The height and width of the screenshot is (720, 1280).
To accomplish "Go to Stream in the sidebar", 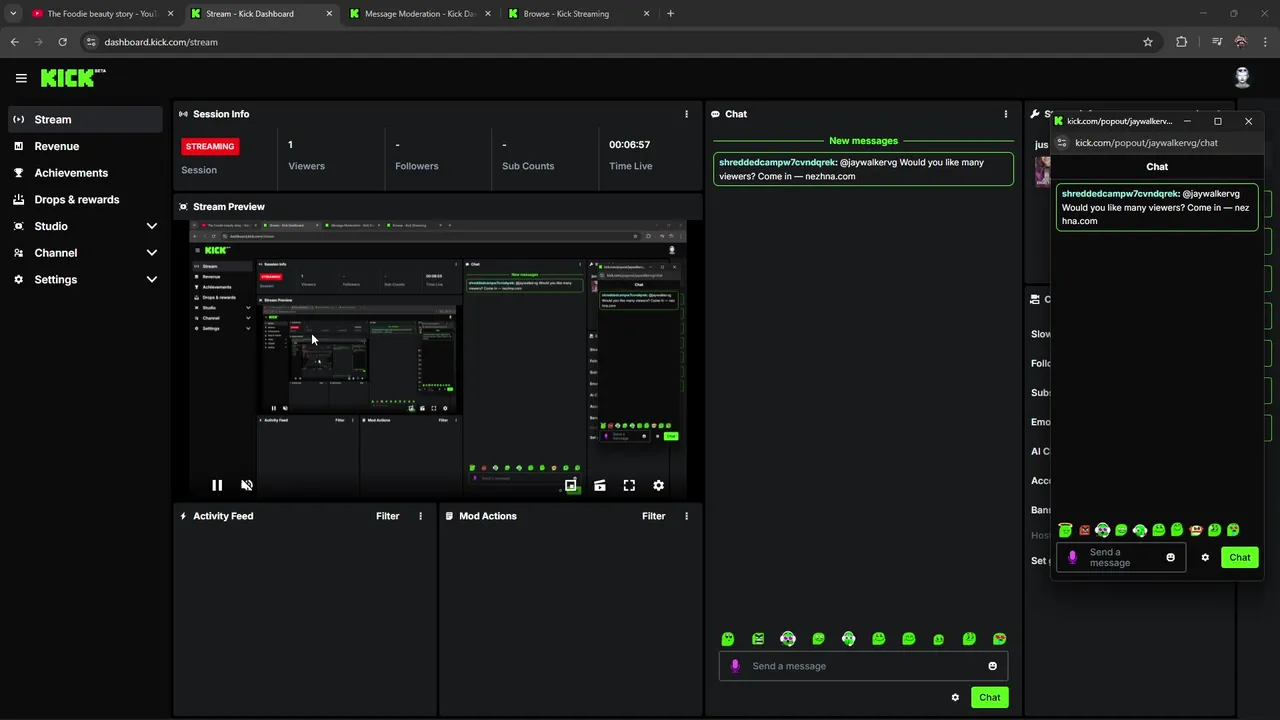I will tap(85, 119).
